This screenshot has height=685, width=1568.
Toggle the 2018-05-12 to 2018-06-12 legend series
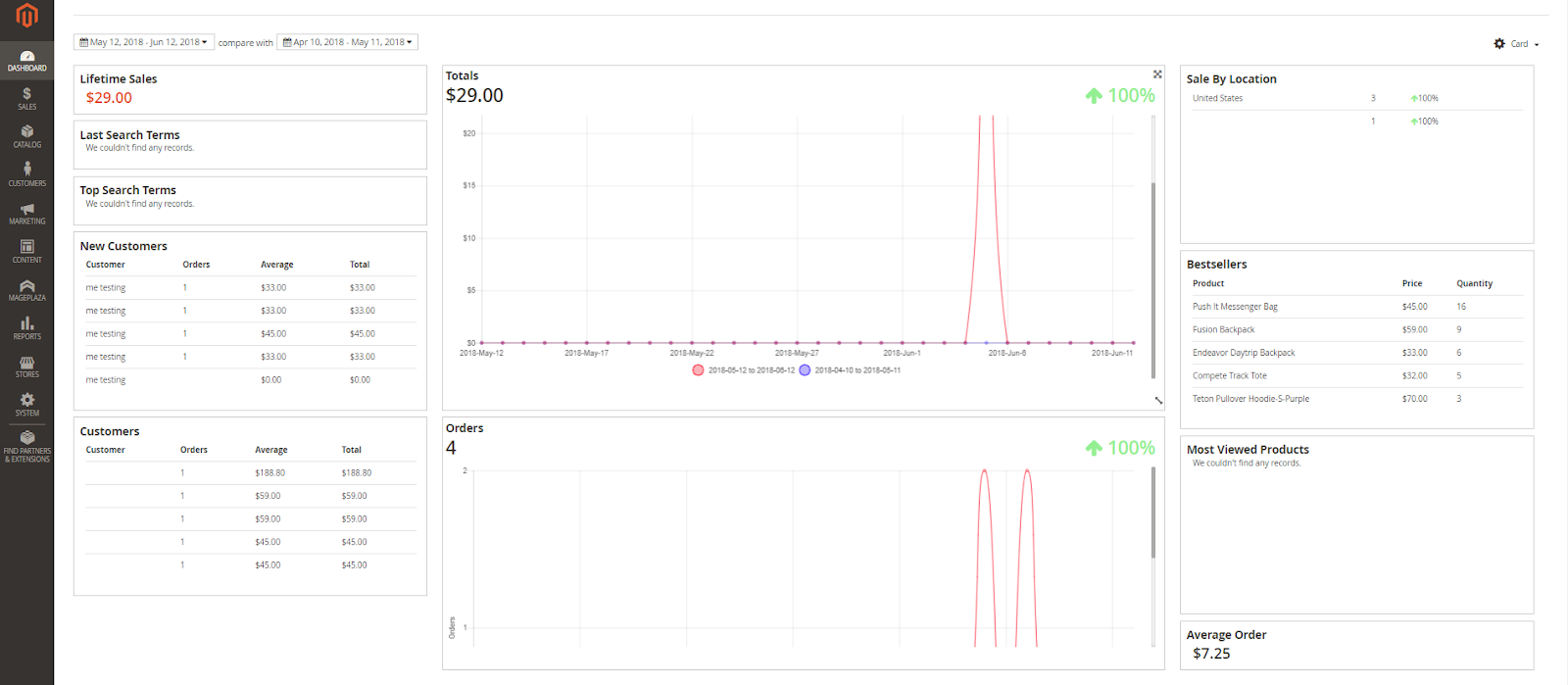(743, 370)
